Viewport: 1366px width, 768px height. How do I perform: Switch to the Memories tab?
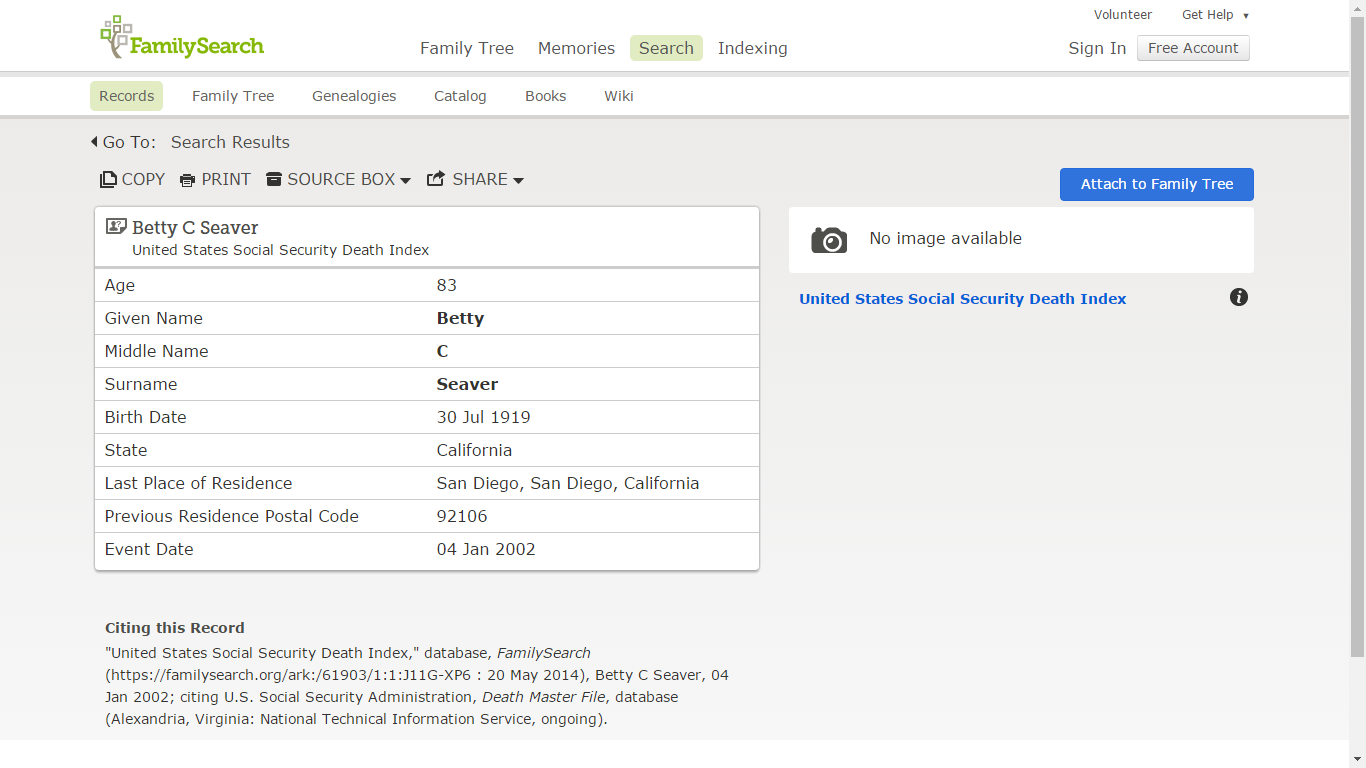tap(576, 48)
